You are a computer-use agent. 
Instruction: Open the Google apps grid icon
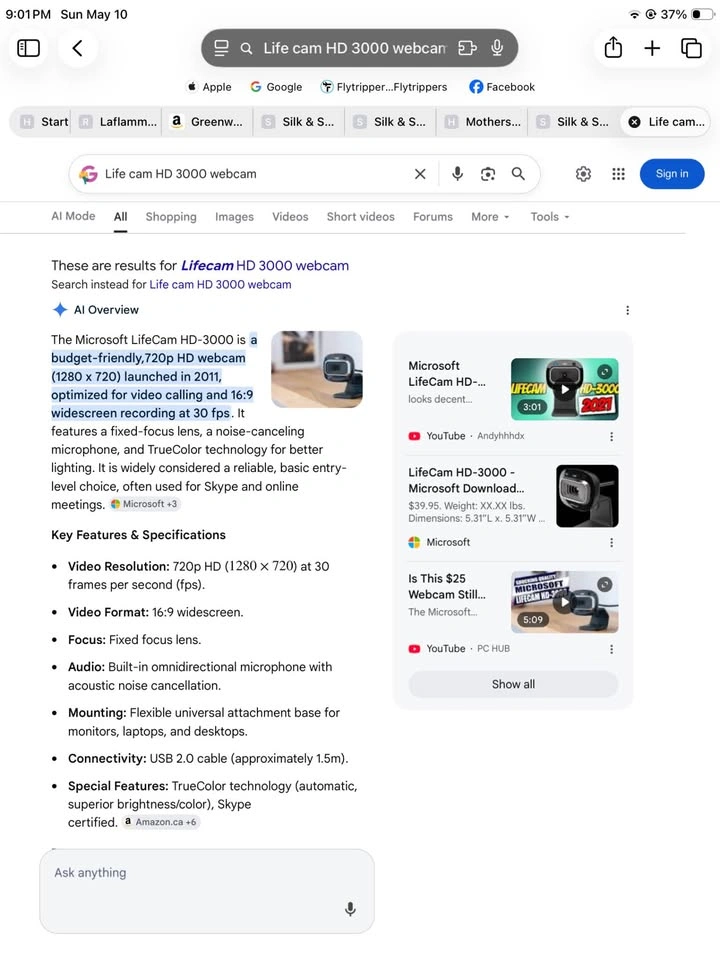(618, 174)
